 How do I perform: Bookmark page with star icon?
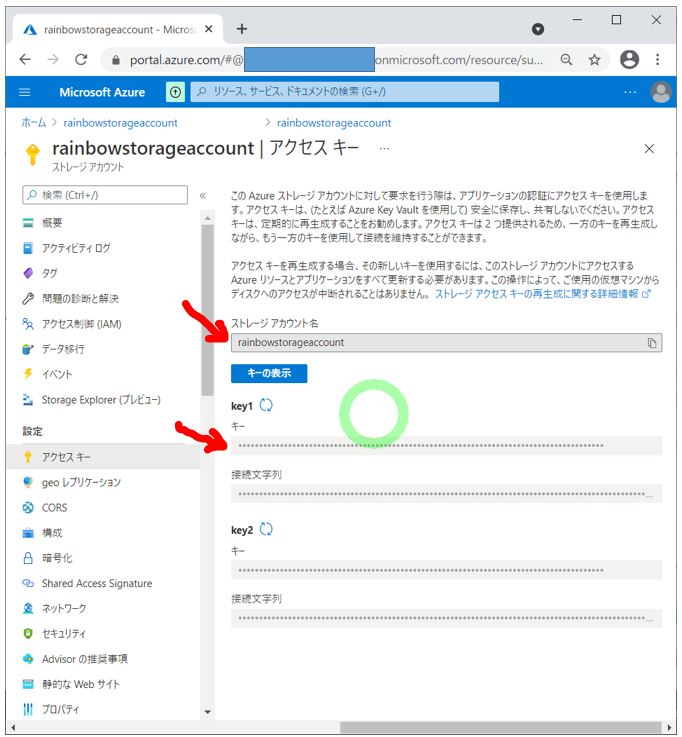click(x=595, y=60)
